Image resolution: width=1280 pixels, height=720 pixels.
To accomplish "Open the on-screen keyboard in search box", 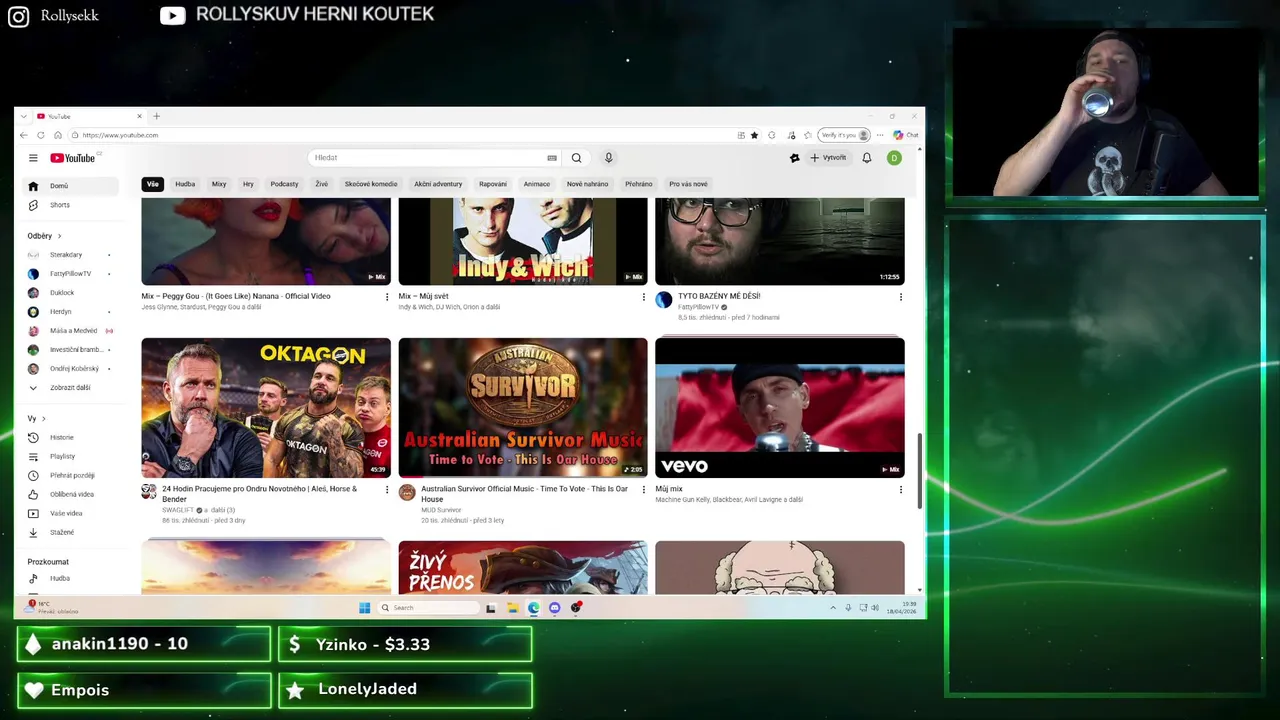I will pos(552,158).
